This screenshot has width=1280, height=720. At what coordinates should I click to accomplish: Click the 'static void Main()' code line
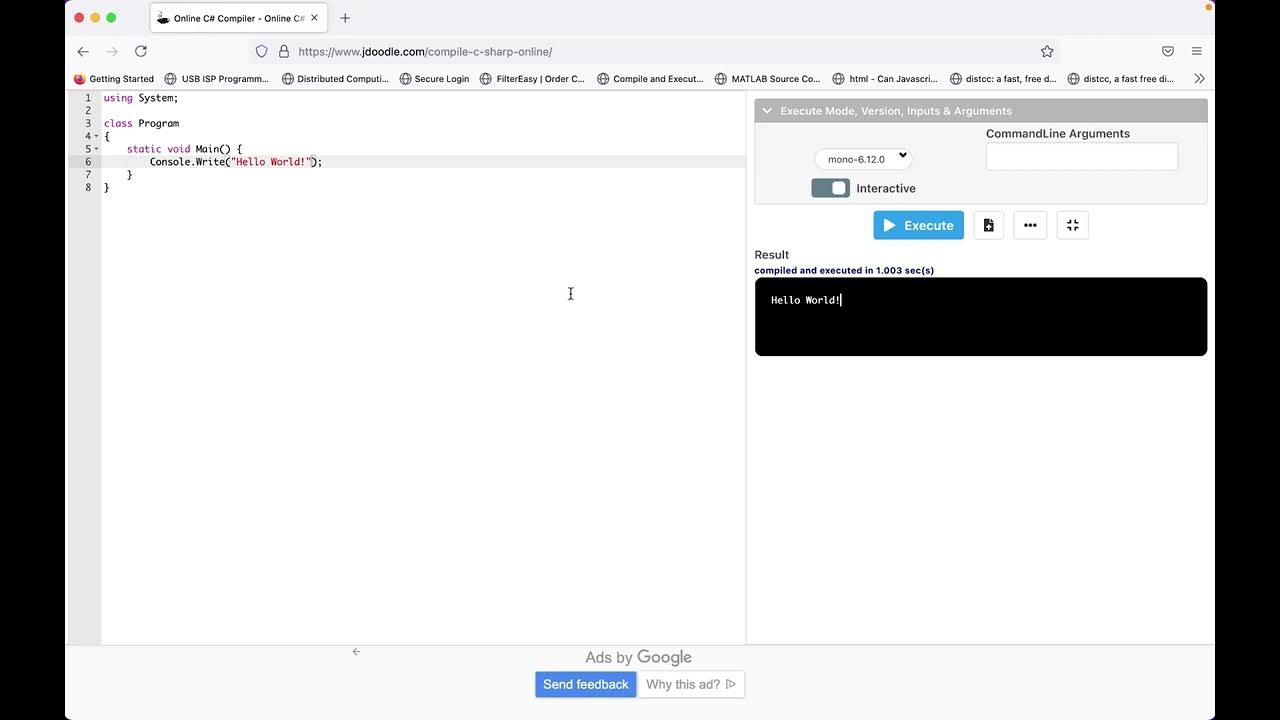click(184, 149)
